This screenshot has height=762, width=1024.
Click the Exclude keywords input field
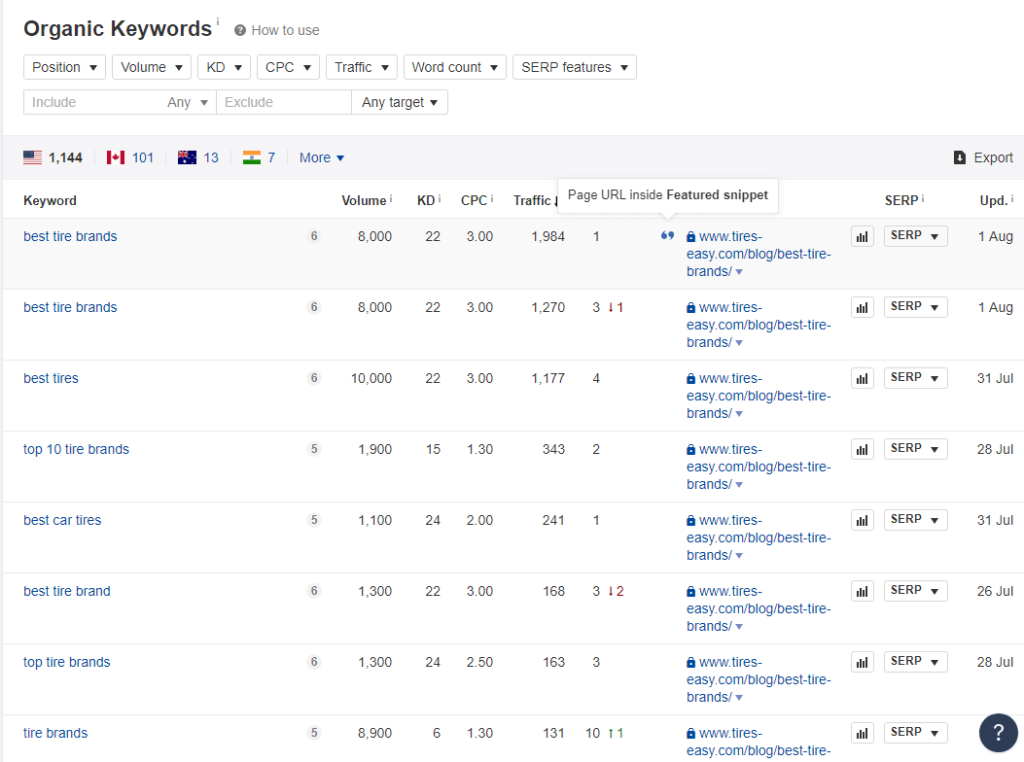tap(283, 102)
